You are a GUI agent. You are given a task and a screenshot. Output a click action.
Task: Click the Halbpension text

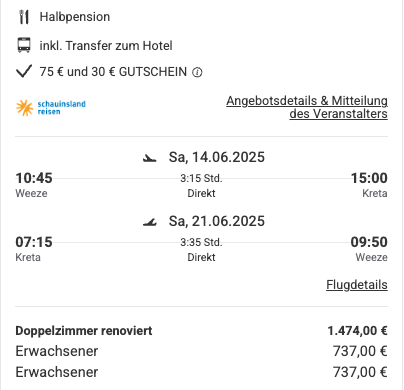coord(75,17)
